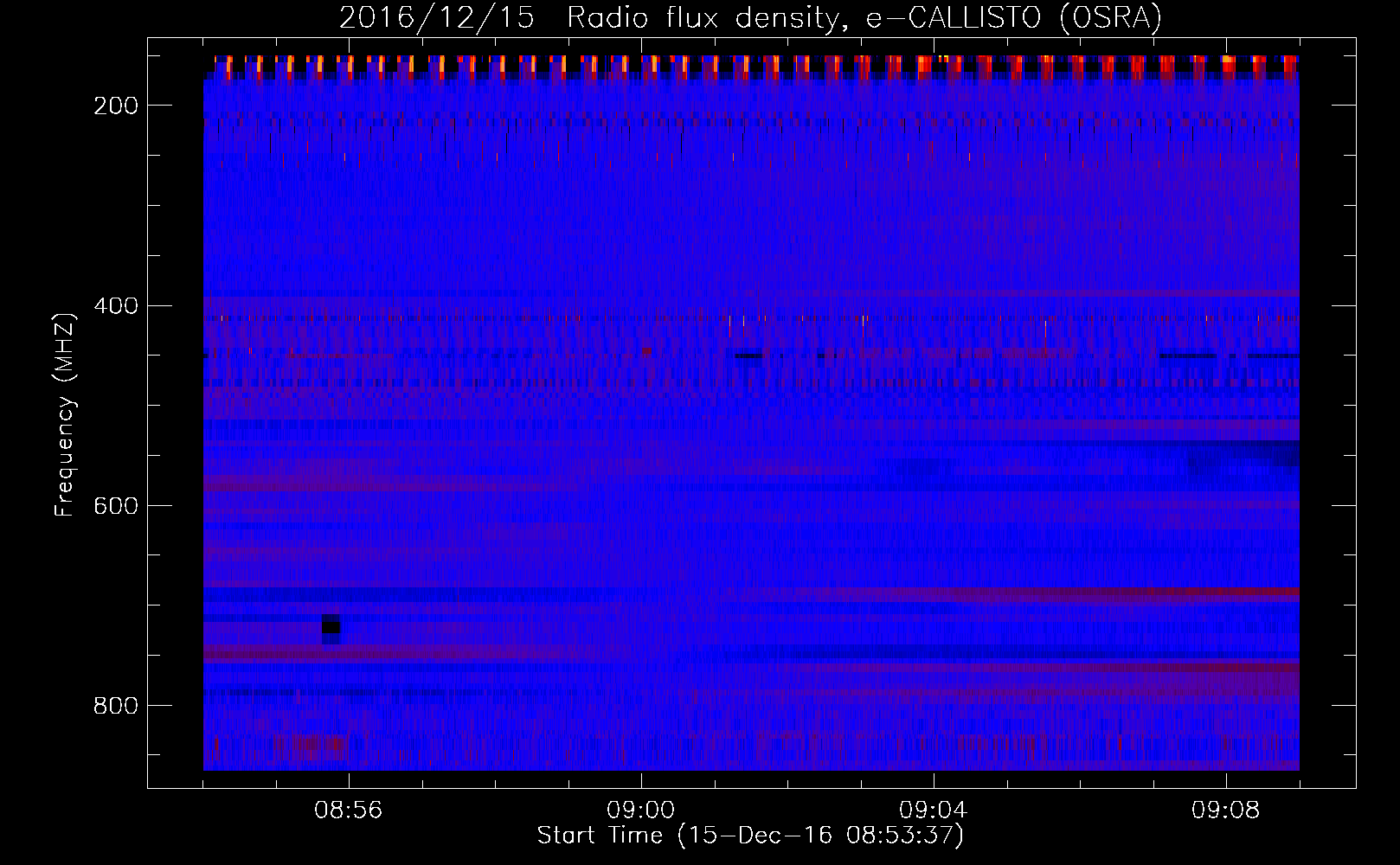
Task: Click the 'Frequency (MHZ)' axis label
Action: tap(65, 414)
